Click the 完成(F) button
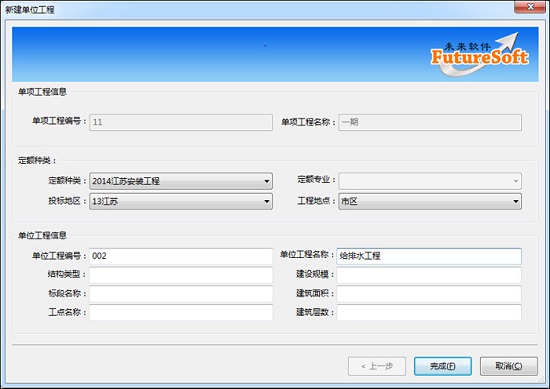The image size is (550, 389). [x=443, y=366]
